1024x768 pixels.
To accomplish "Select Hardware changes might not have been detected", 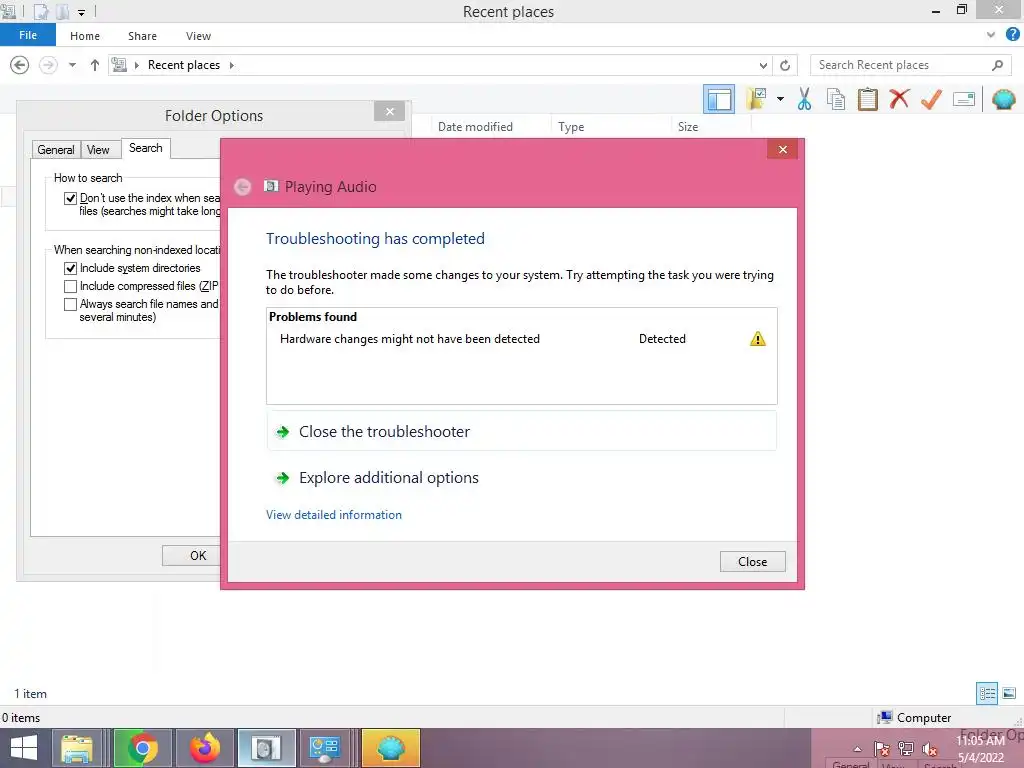I will tap(409, 339).
